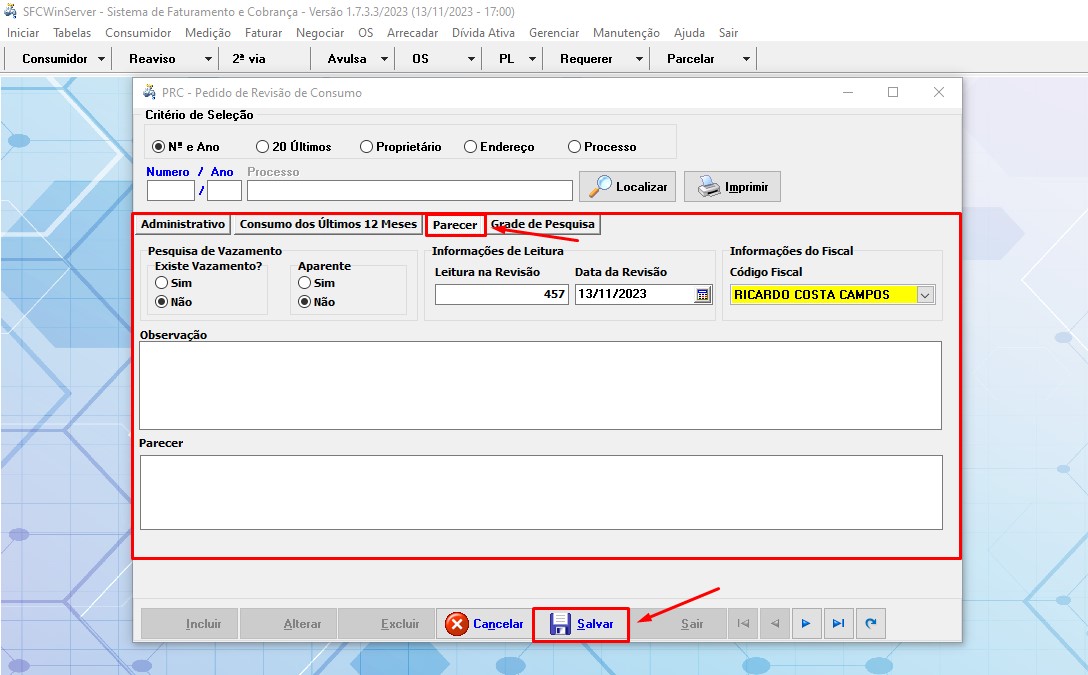Expand the Código Fiscal combo box
Screen dimensions: 1088x675
[925, 295]
